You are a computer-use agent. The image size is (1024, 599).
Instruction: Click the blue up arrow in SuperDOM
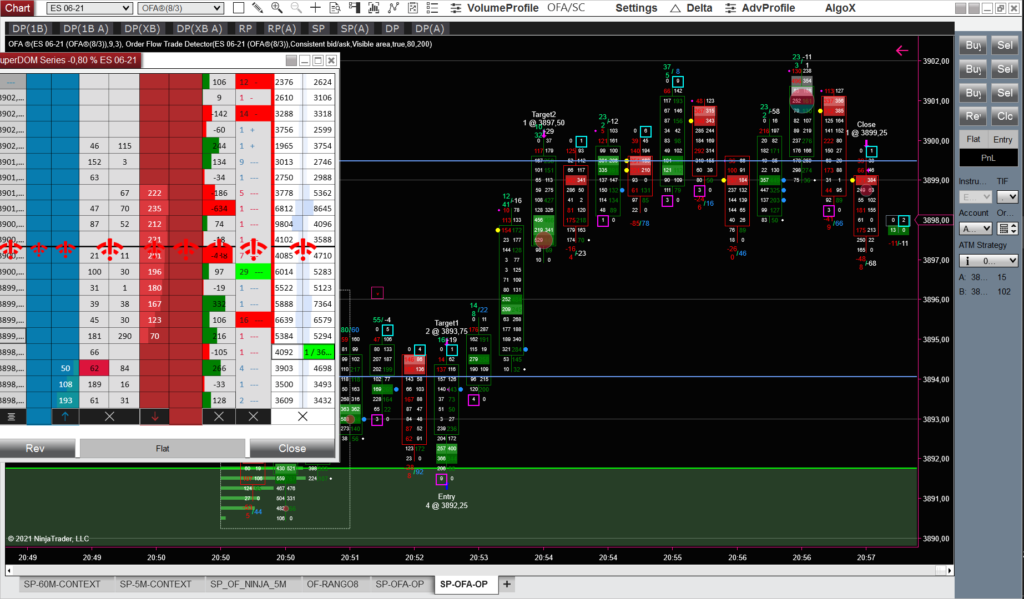tap(65, 416)
